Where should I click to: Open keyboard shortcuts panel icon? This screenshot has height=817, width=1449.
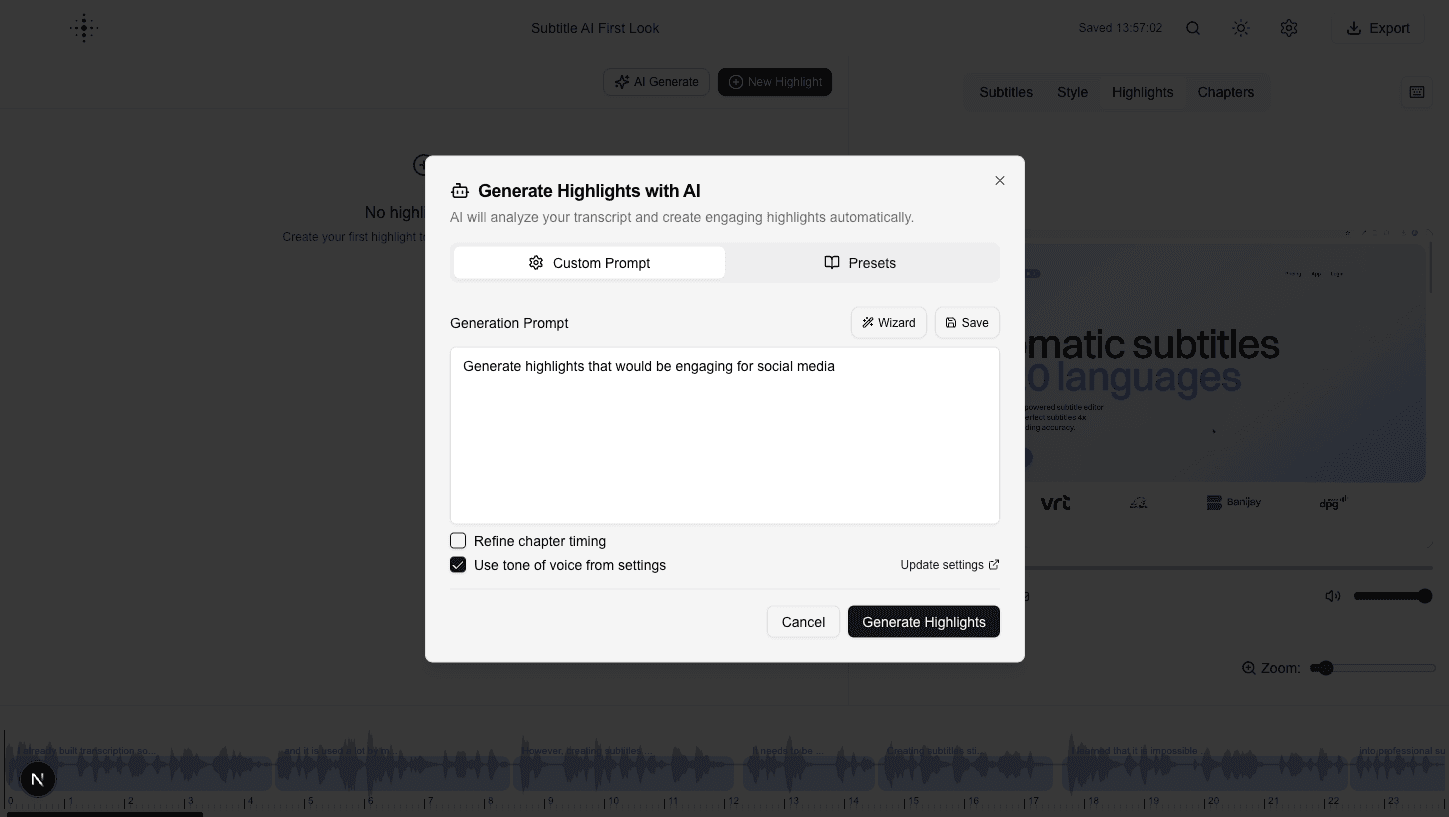1416,91
